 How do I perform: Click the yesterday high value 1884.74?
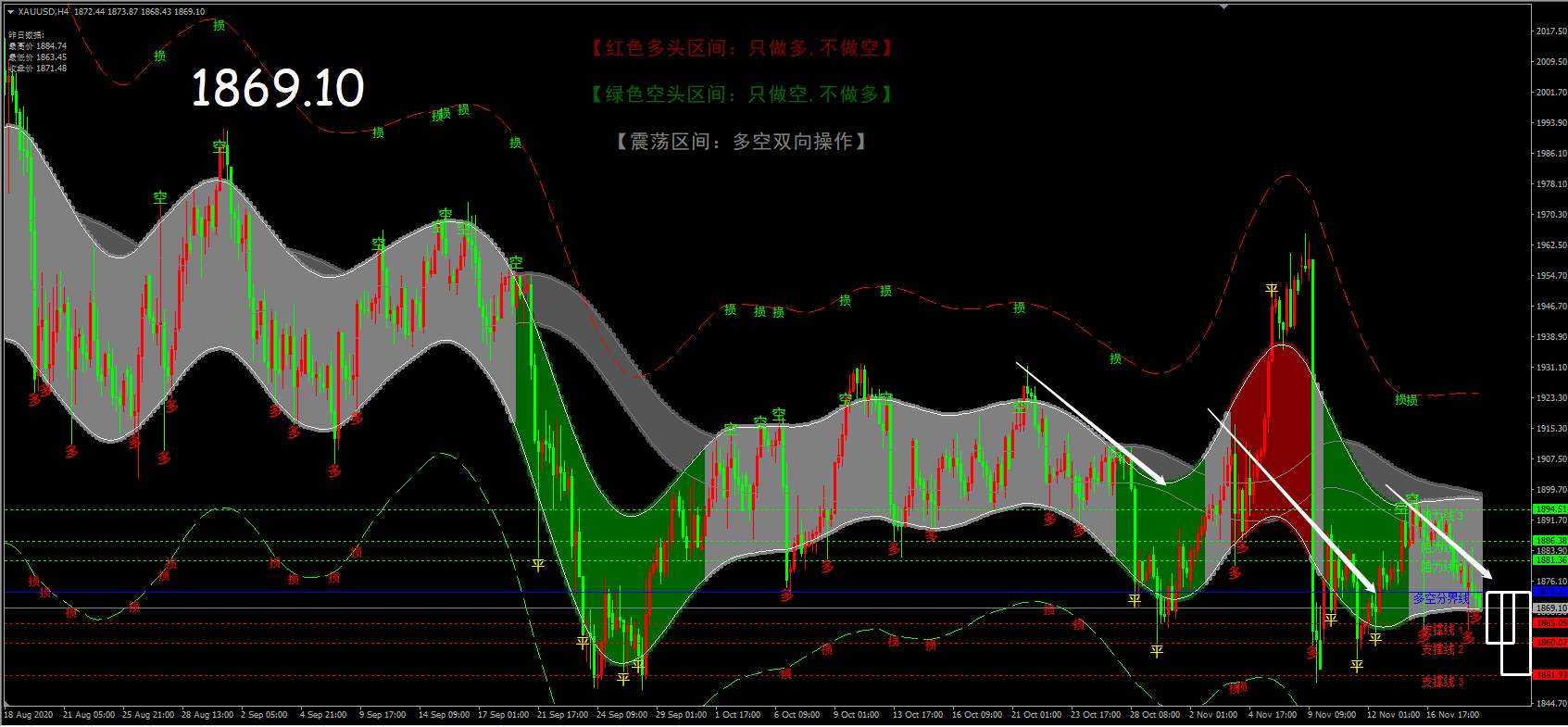[51, 46]
